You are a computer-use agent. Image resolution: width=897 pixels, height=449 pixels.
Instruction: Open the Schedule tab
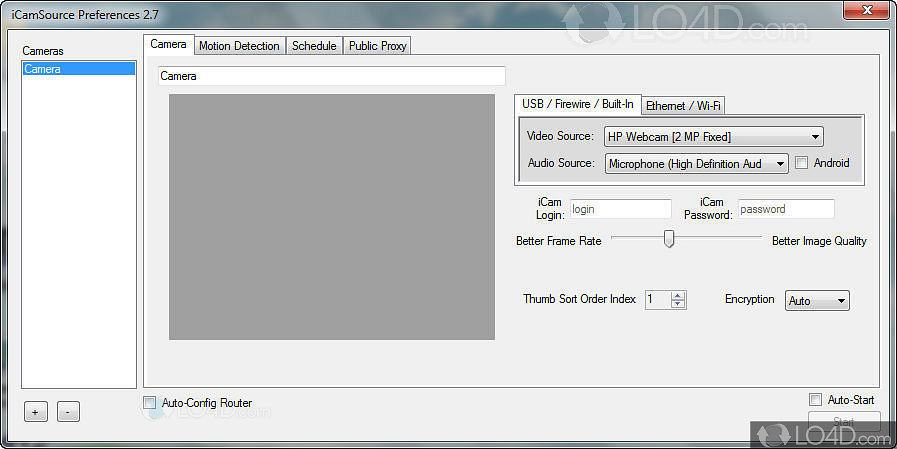[x=313, y=46]
